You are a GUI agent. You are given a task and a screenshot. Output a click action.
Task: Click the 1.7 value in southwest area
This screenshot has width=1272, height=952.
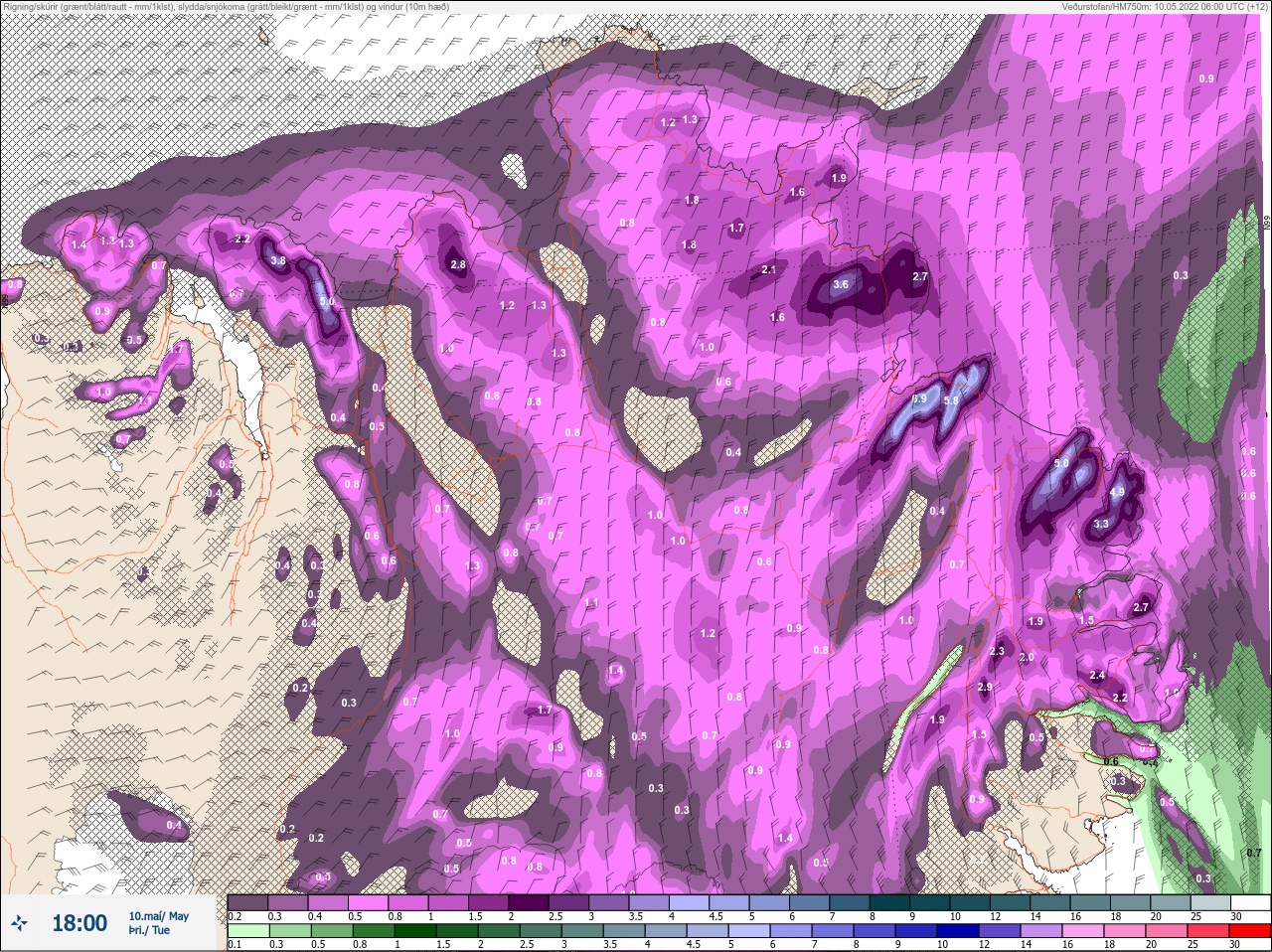pyautogui.click(x=545, y=711)
